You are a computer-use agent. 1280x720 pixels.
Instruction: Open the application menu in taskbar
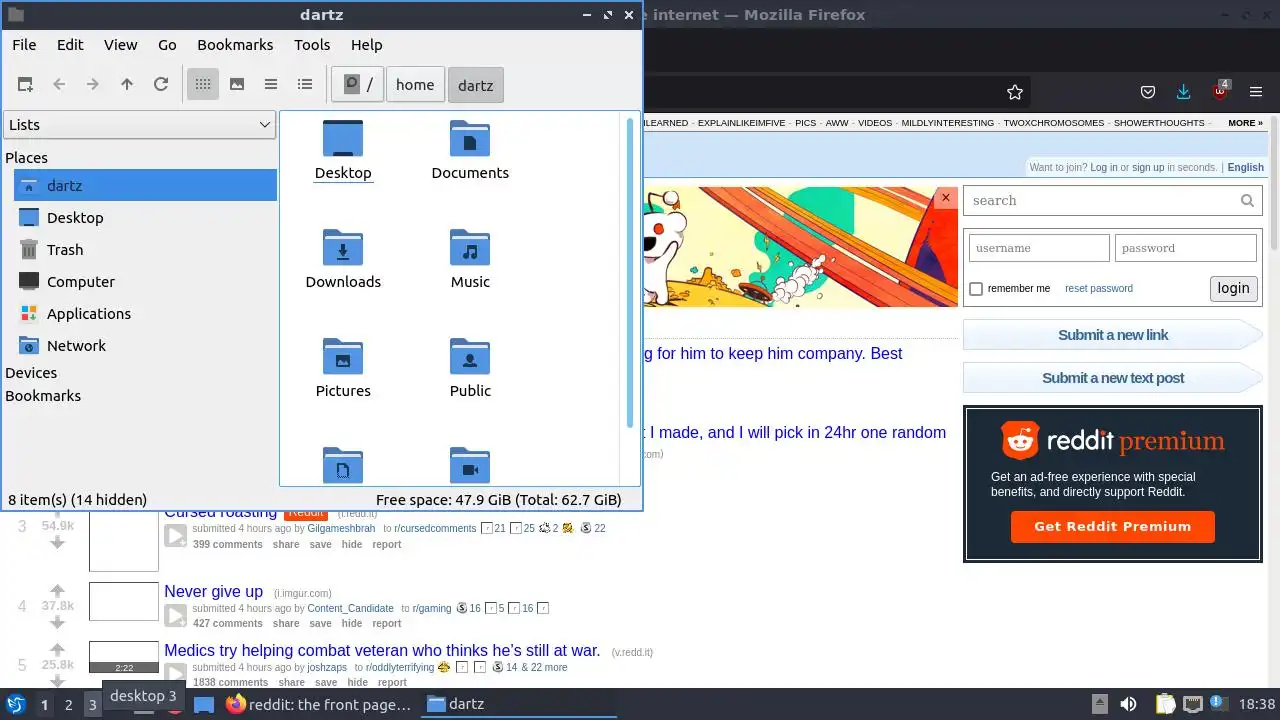point(15,704)
